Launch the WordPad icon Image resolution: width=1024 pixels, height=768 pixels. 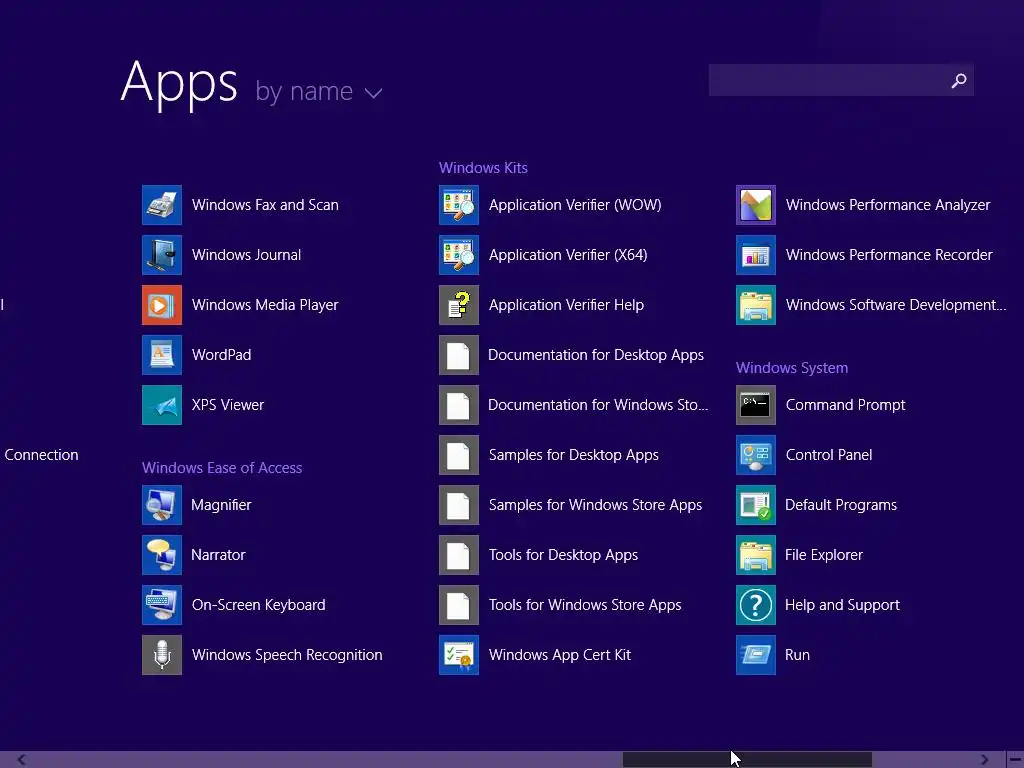pyautogui.click(x=162, y=355)
